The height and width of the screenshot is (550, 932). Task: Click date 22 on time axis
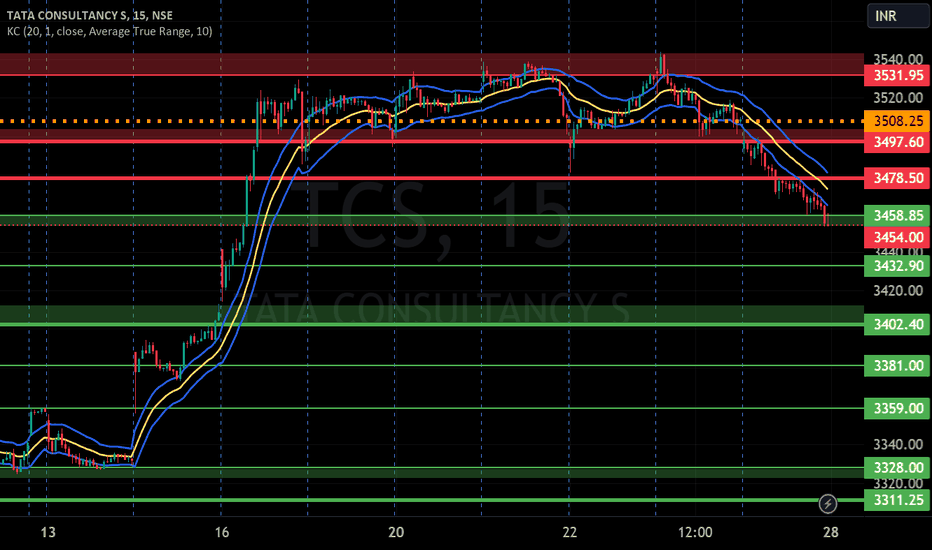tap(569, 532)
